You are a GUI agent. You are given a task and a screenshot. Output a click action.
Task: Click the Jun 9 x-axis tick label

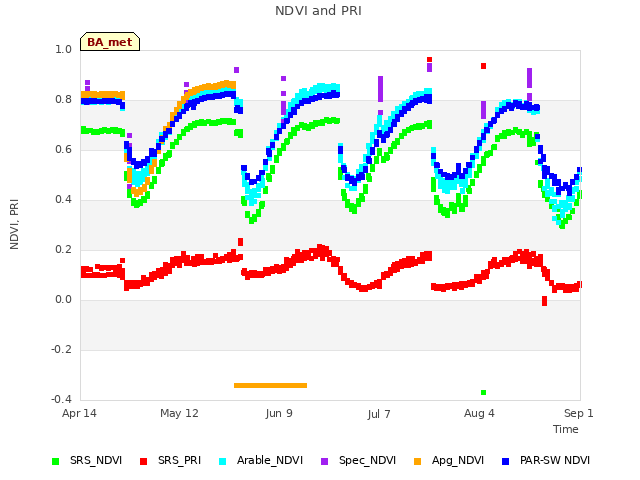[x=279, y=413]
